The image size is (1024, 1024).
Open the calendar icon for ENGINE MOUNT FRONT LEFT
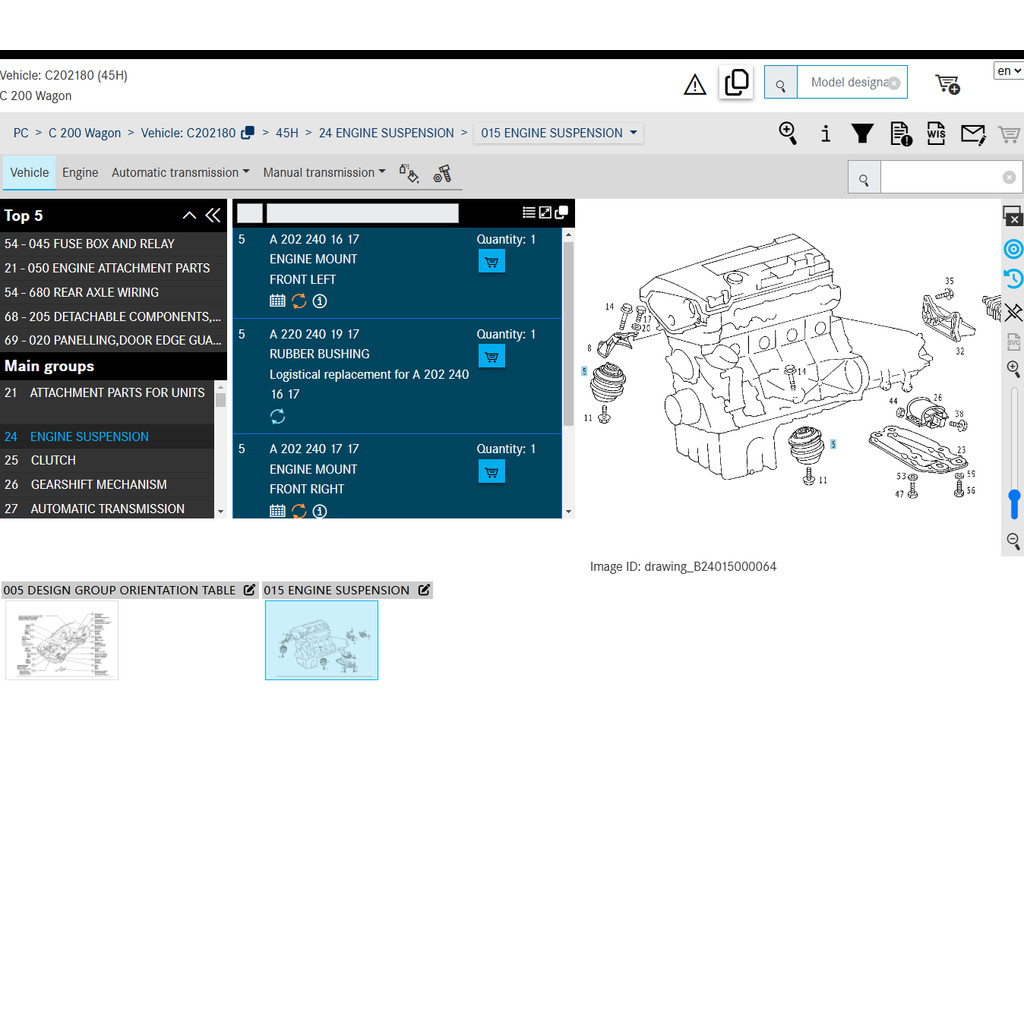(x=278, y=301)
